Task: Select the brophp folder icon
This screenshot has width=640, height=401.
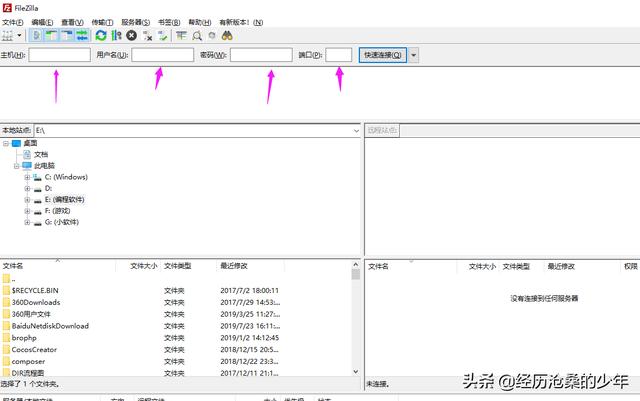Action: tap(6, 338)
